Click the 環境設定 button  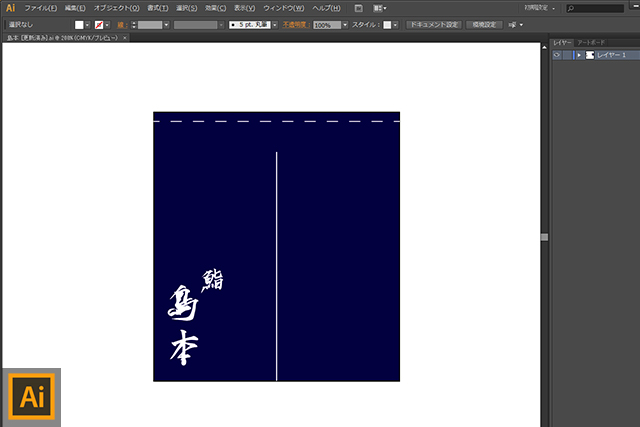[x=484, y=24]
